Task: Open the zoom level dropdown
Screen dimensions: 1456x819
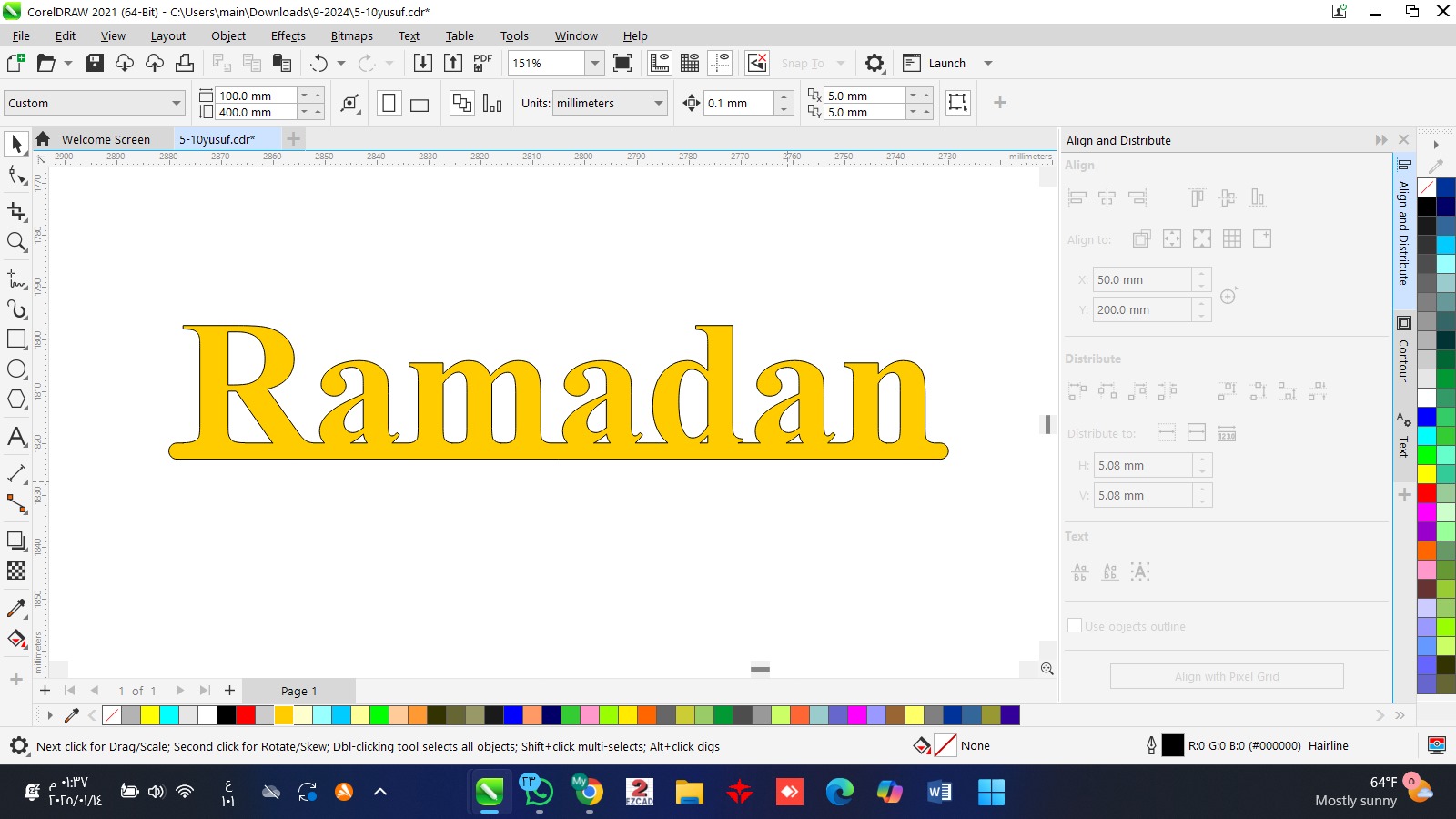Action: tap(594, 63)
